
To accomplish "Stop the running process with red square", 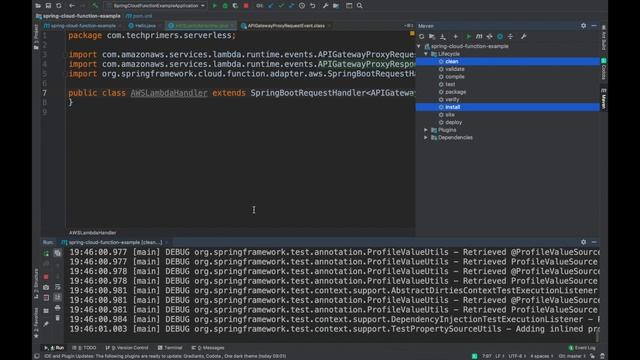I will pyautogui.click(x=246, y=6).
